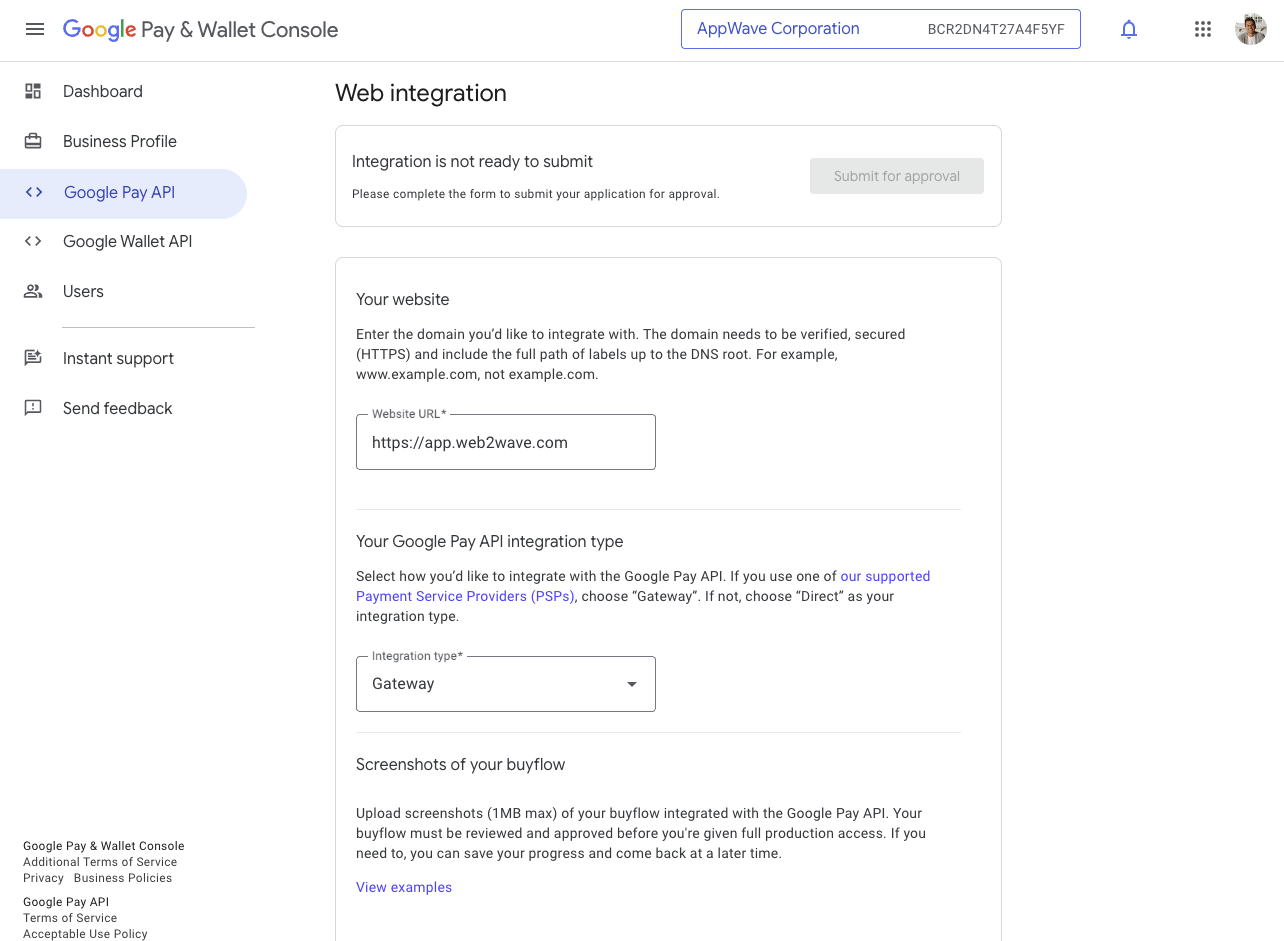Open the notifications bell
The width and height of the screenshot is (1284, 941).
1129,30
